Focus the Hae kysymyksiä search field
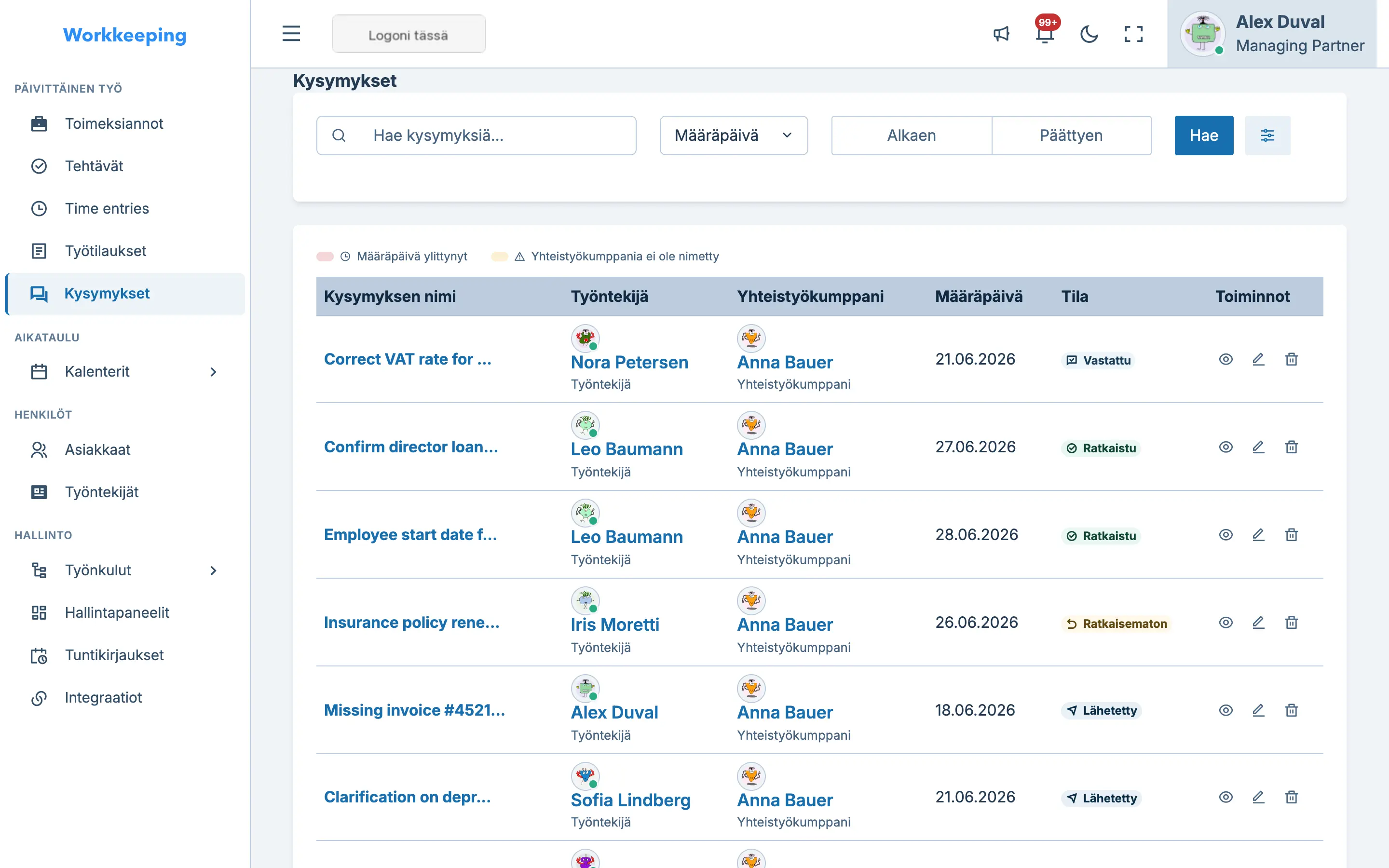The image size is (1389, 868). (476, 136)
